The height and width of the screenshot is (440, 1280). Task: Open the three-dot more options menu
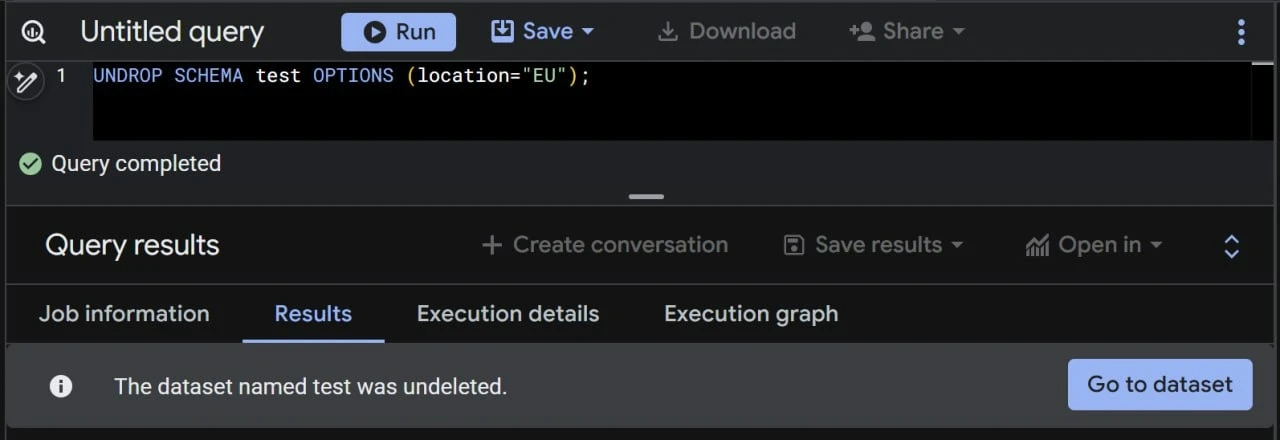tap(1241, 32)
